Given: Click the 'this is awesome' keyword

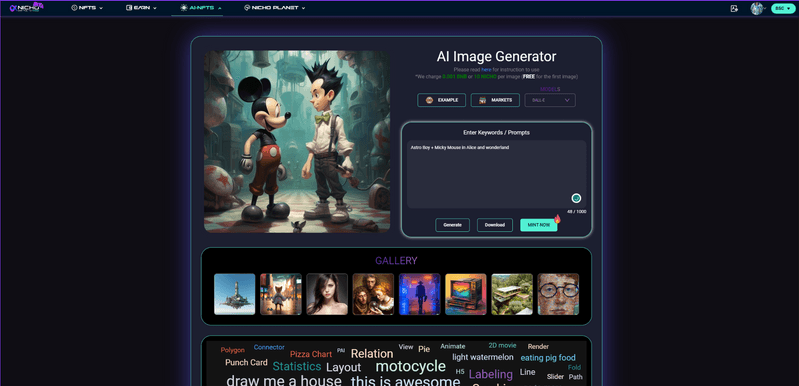Looking at the screenshot, I should 406,381.
